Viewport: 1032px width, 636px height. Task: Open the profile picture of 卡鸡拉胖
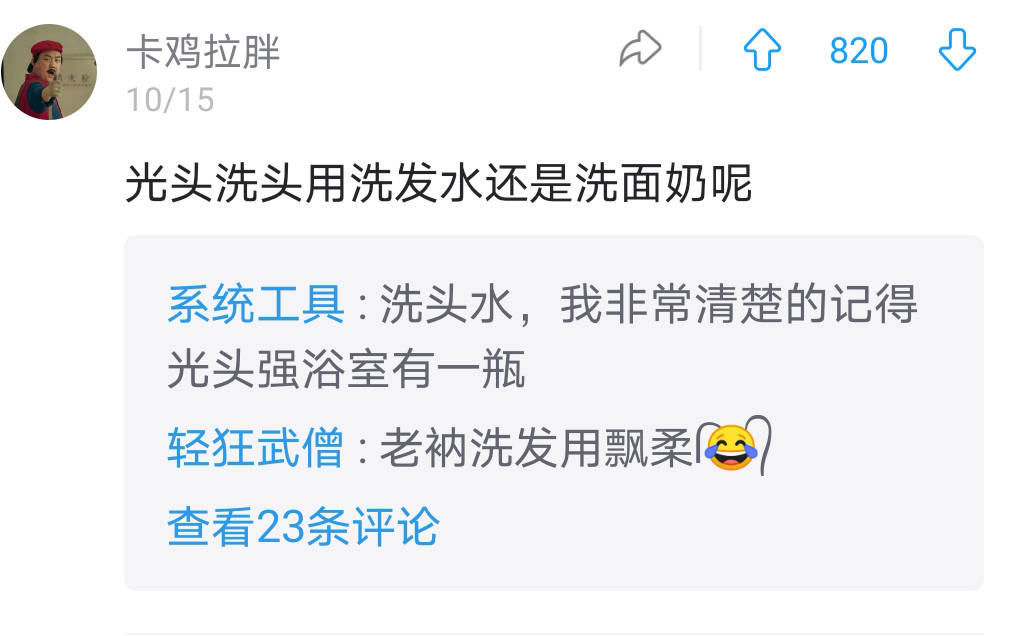tap(49, 72)
